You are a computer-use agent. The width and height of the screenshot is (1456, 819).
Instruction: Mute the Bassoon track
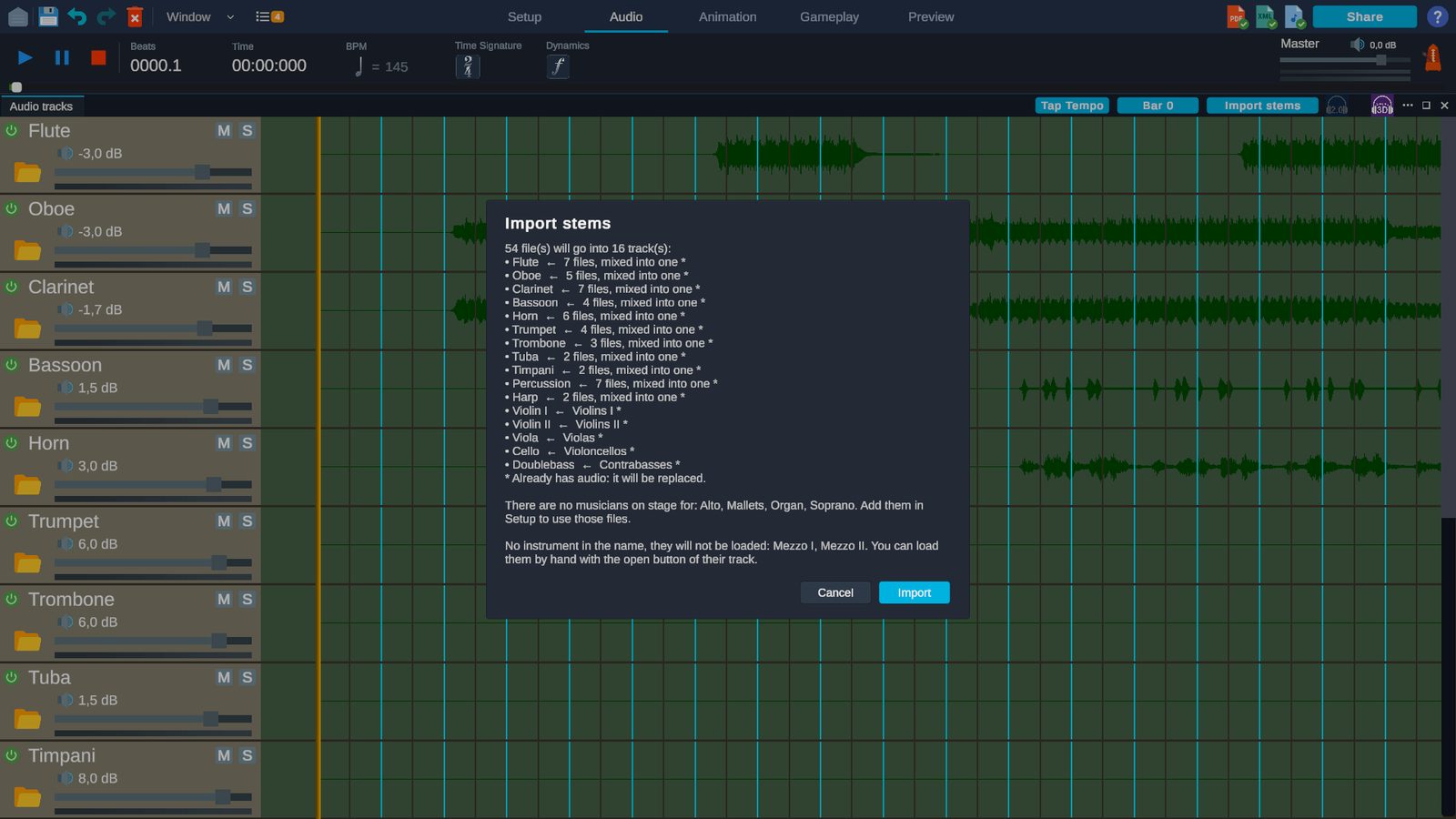(224, 365)
